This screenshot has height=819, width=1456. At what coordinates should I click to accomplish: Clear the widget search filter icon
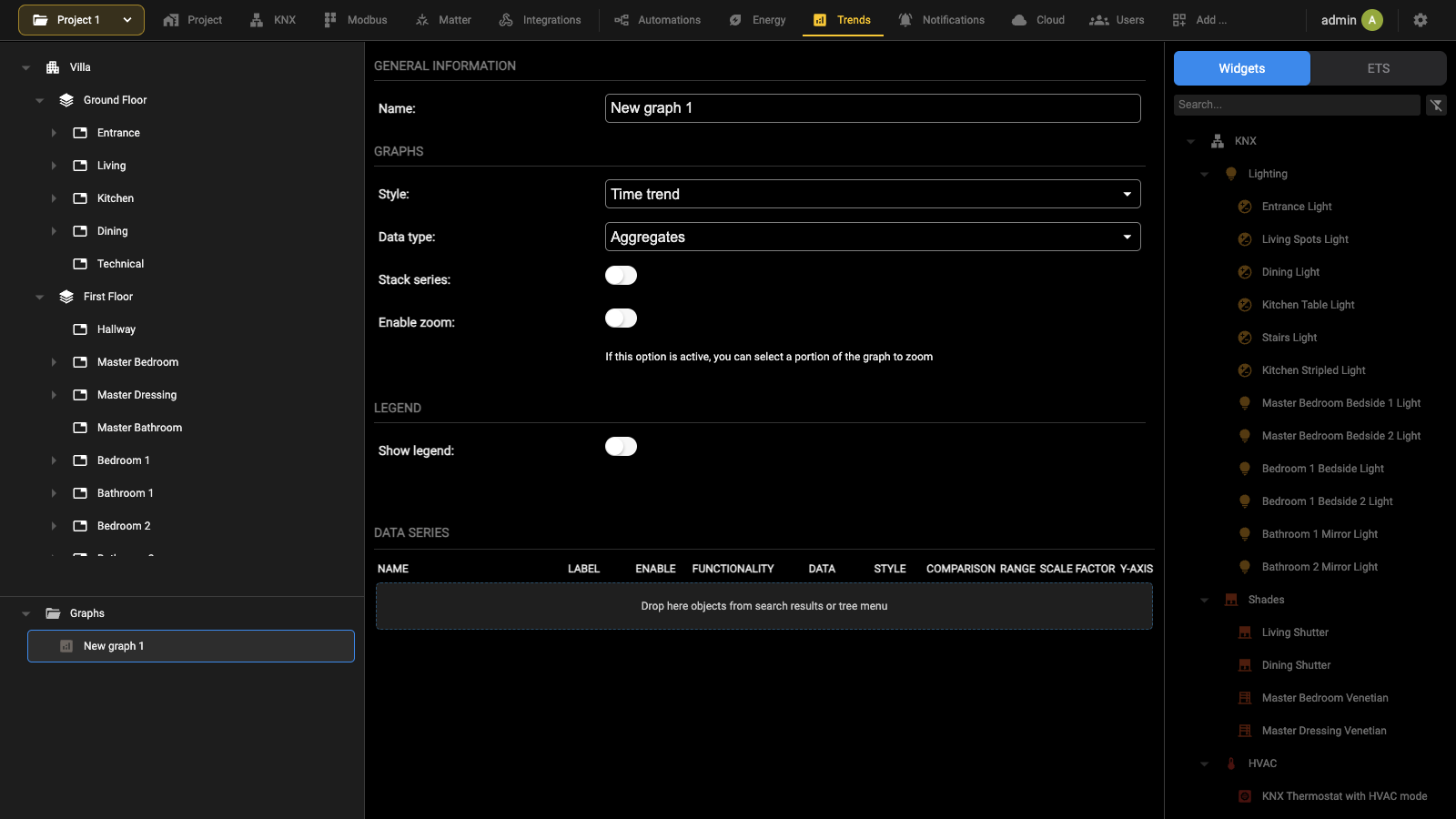pyautogui.click(x=1436, y=105)
